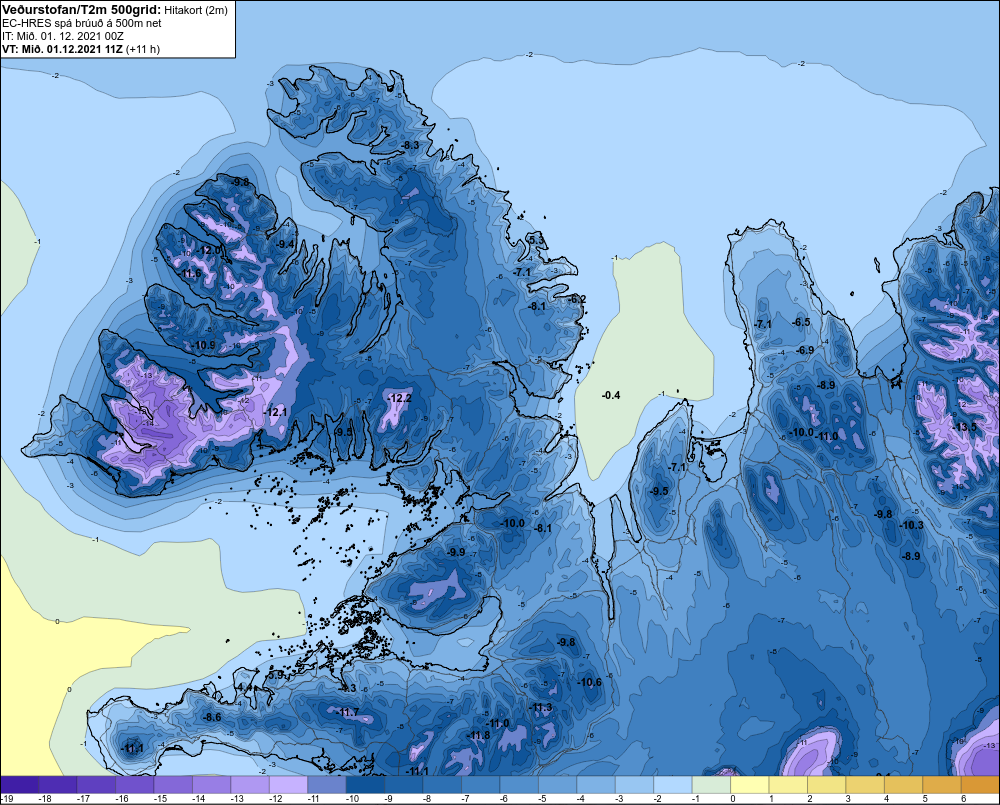Image resolution: width=1000 pixels, height=805 pixels.
Task: Click the '-6.5' temperature label
Action: click(x=801, y=322)
